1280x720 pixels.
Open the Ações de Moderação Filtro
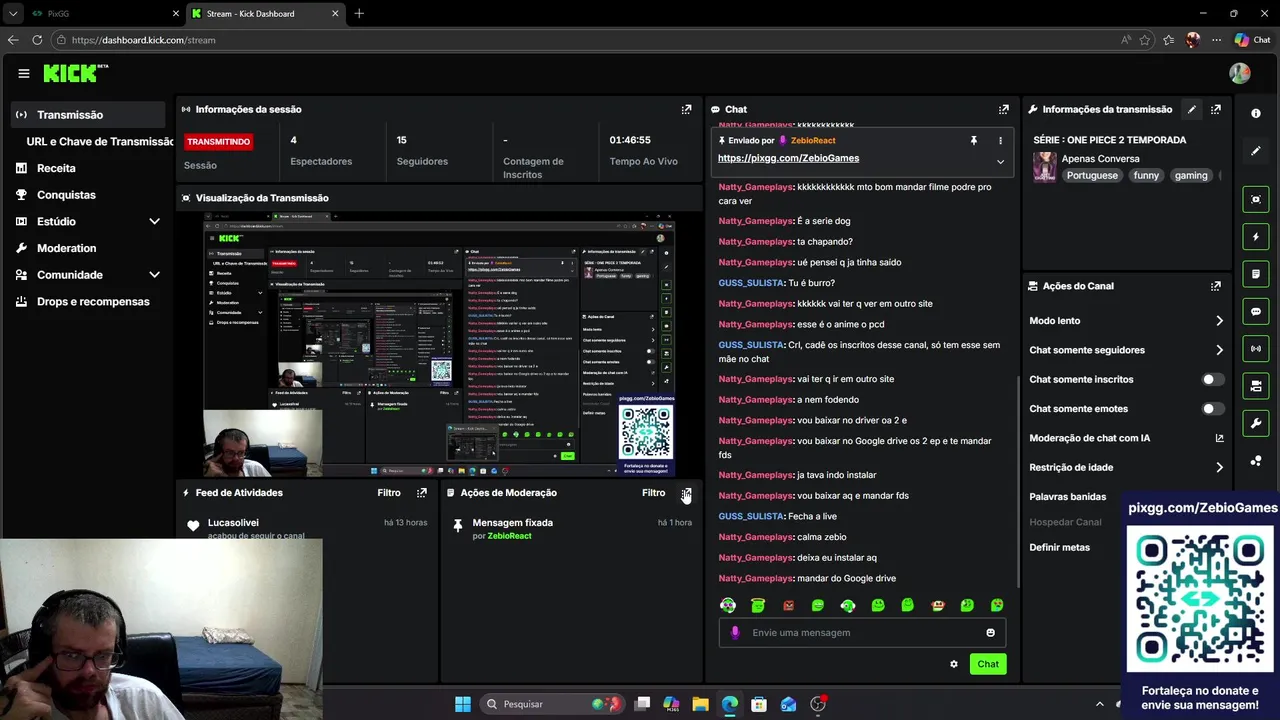(653, 492)
